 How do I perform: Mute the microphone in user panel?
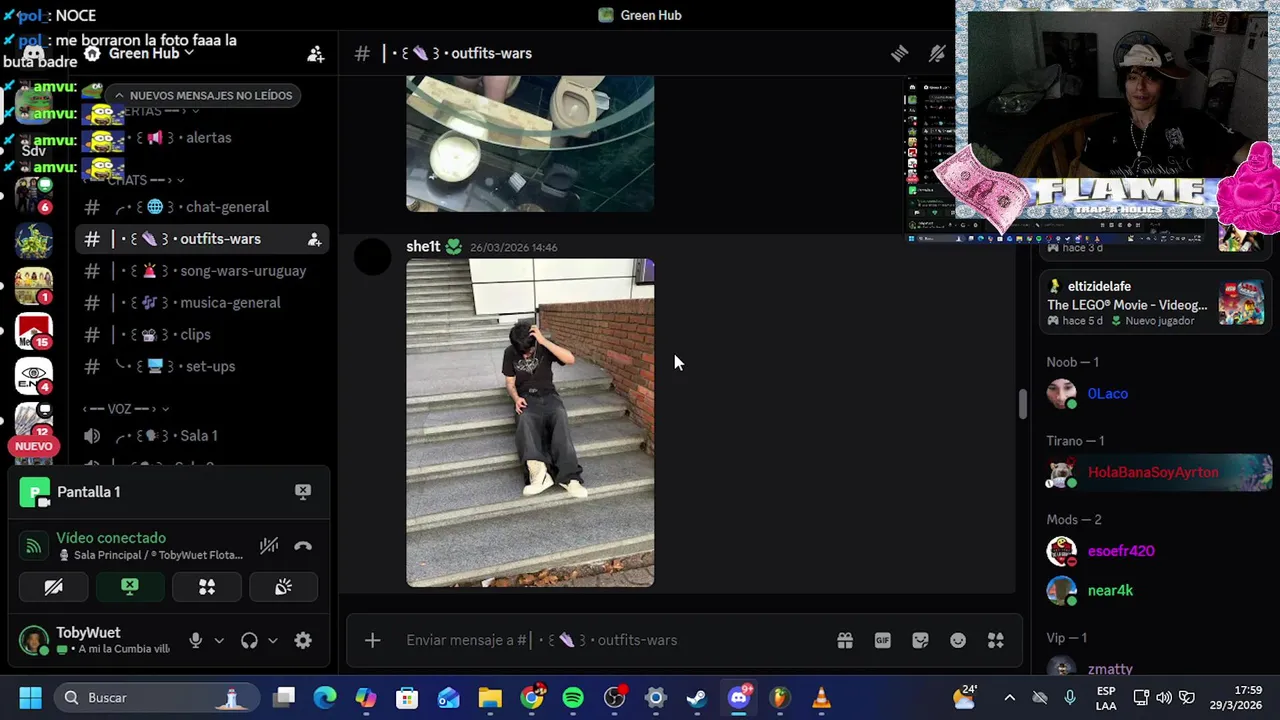pos(196,640)
